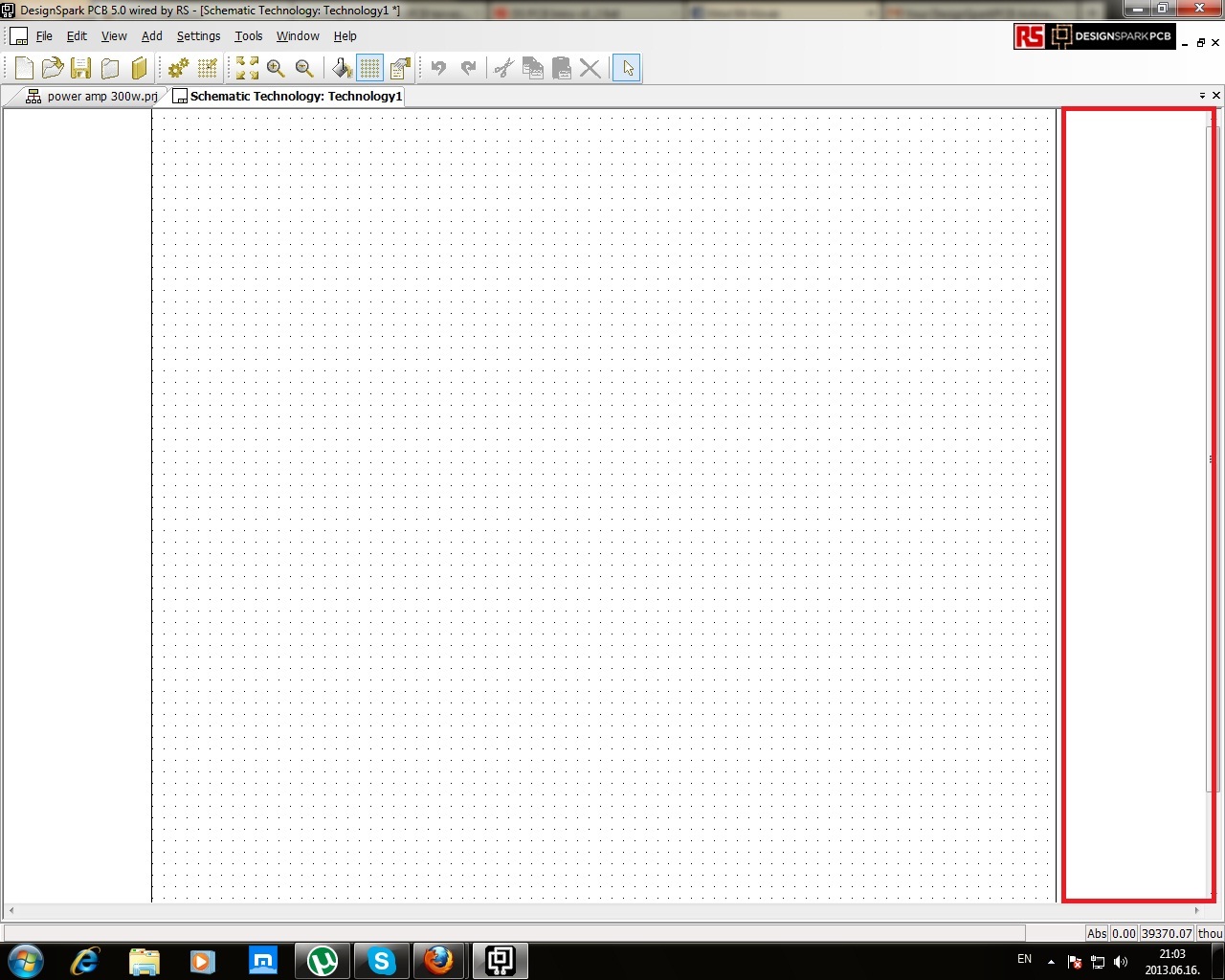1225x980 pixels.
Task: Click the right arrow of the horizontal scrollbar
Action: pyautogui.click(x=1196, y=910)
